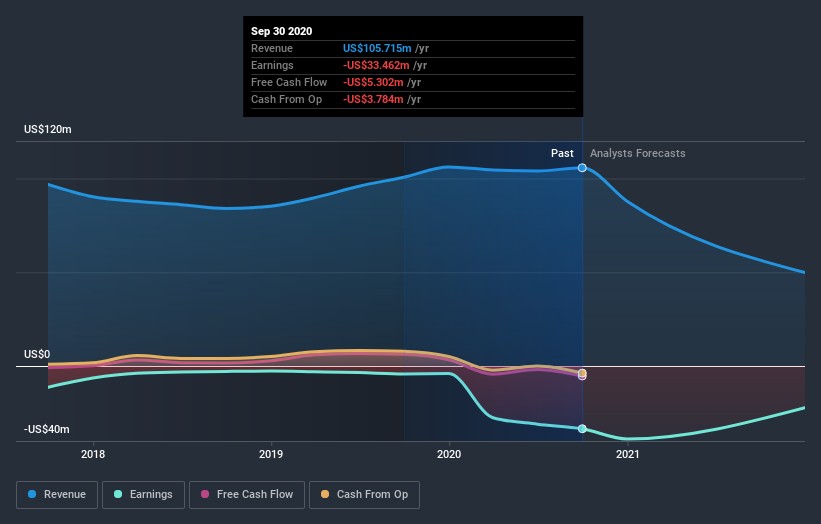Click the -US$3.784m cash from op value

click(x=373, y=99)
